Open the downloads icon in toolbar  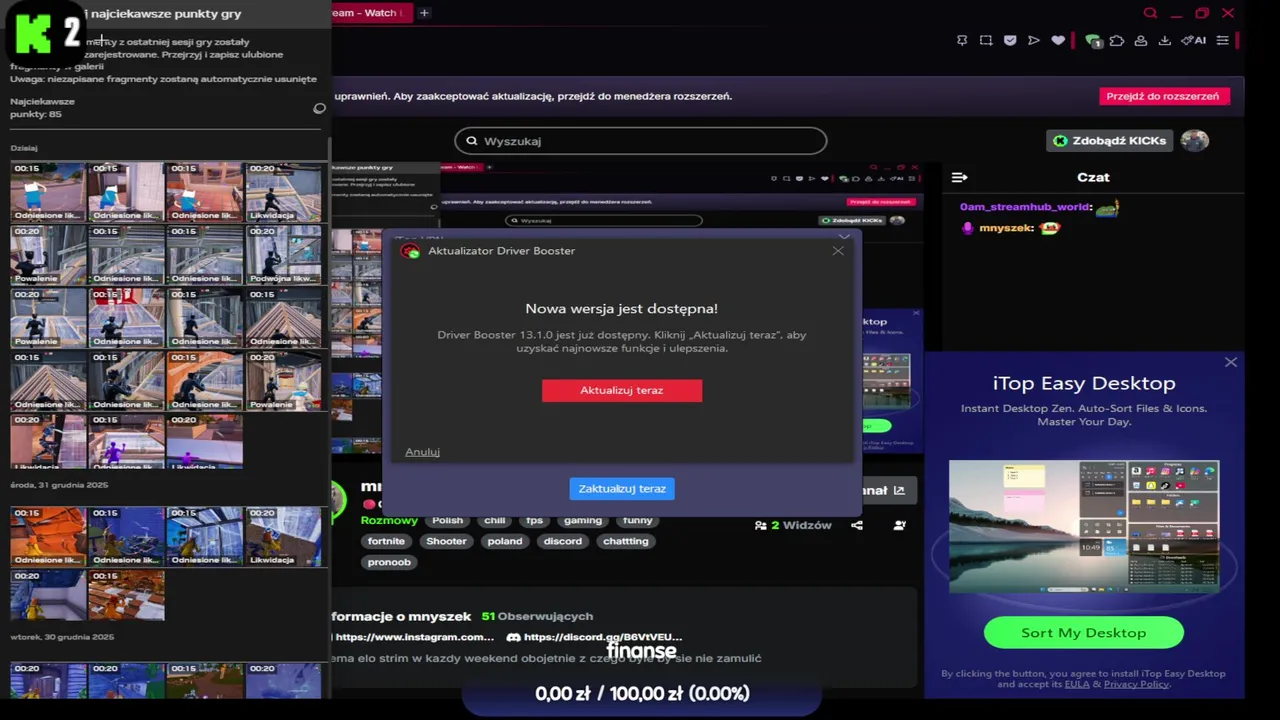(x=1165, y=40)
